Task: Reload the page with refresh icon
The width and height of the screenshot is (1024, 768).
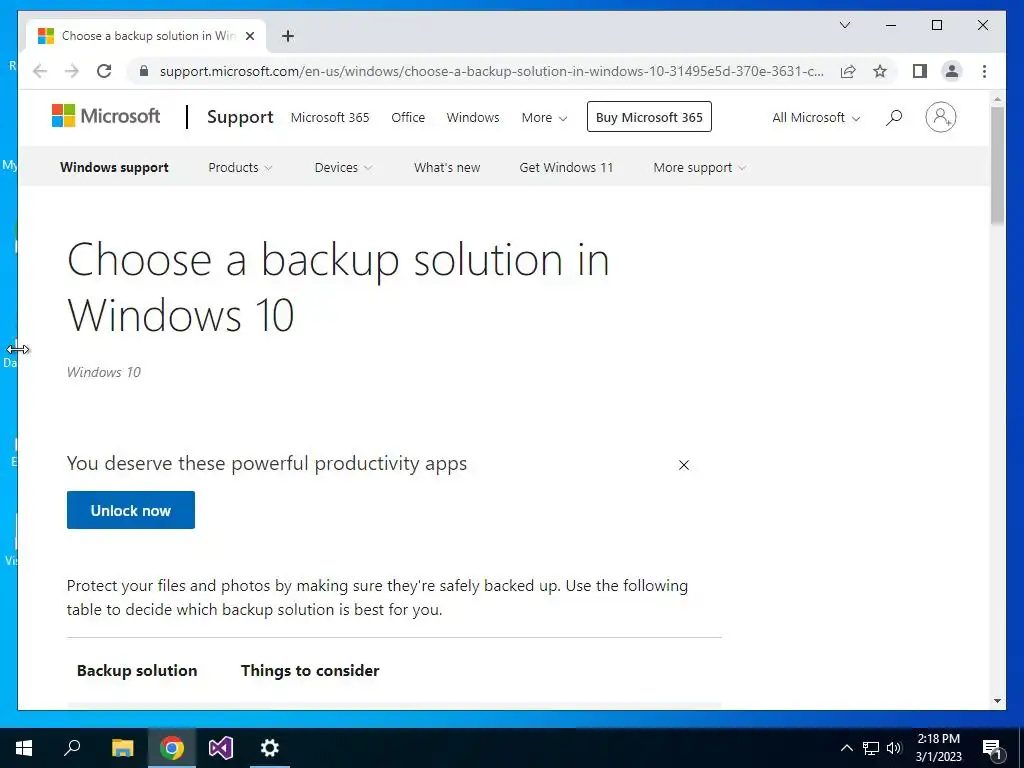Action: [x=104, y=71]
